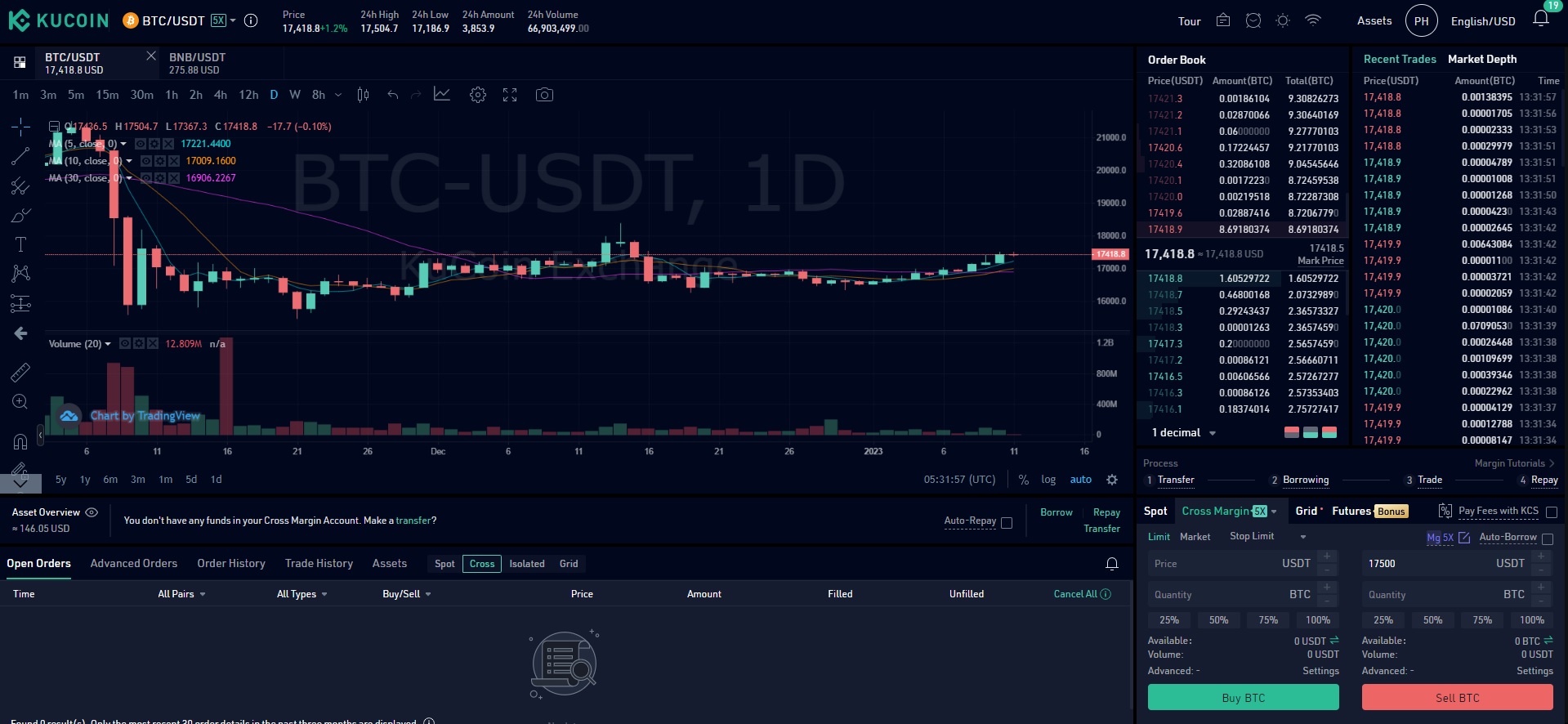Viewport: 1568px width, 724px height.
Task: Open candlestick chart type selector
Action: click(363, 95)
